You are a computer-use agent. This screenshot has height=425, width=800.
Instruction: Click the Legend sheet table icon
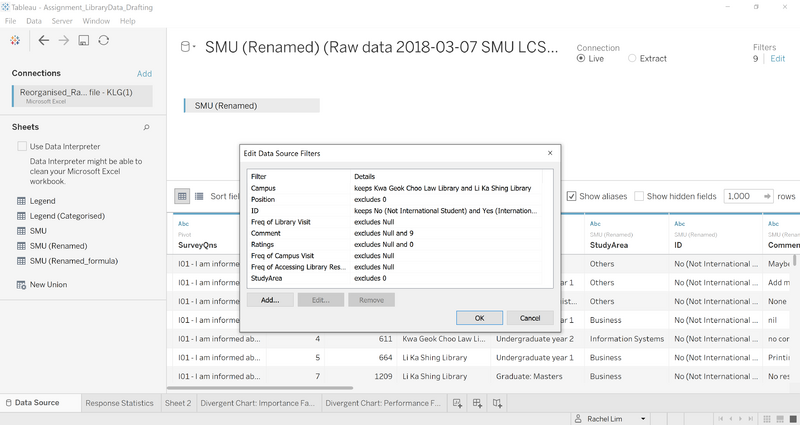pos(21,201)
